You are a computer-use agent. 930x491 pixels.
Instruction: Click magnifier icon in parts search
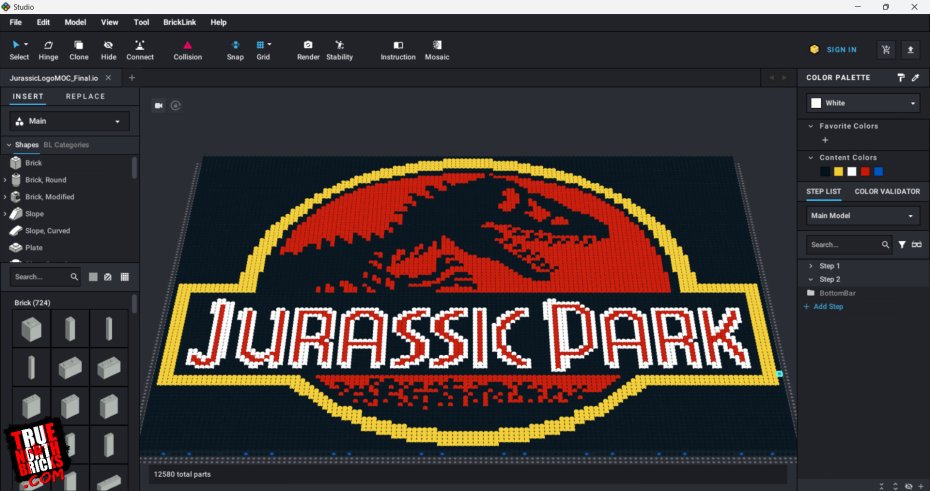[x=74, y=276]
